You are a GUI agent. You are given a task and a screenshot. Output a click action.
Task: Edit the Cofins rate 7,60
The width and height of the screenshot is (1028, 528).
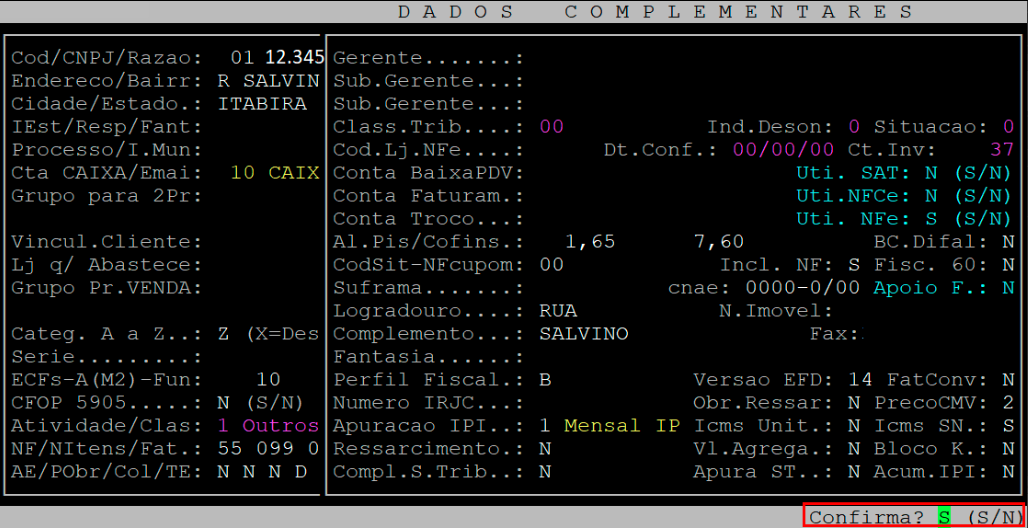click(719, 242)
